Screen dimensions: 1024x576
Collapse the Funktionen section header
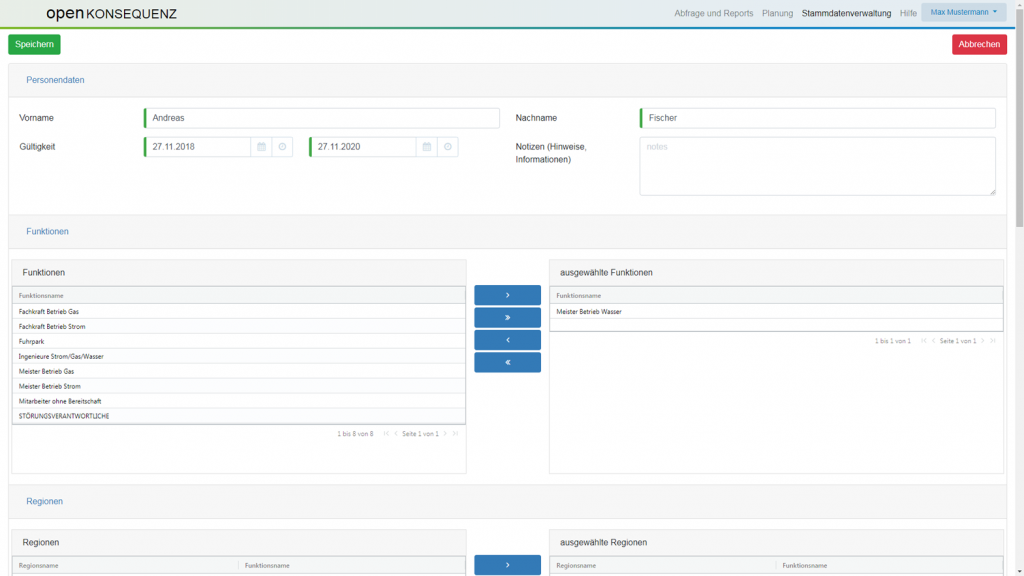tap(47, 231)
